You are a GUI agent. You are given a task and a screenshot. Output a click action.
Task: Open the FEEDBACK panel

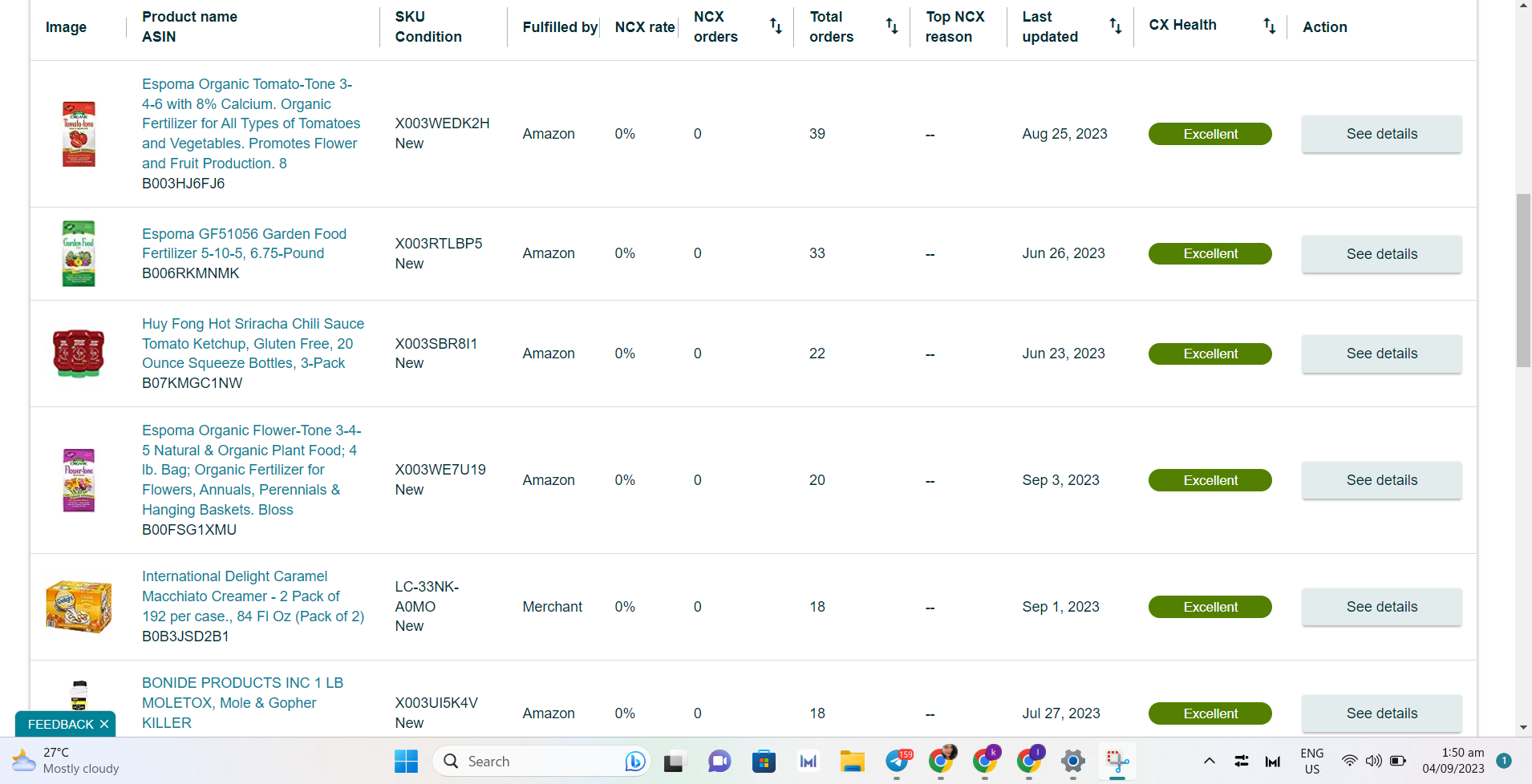click(61, 725)
